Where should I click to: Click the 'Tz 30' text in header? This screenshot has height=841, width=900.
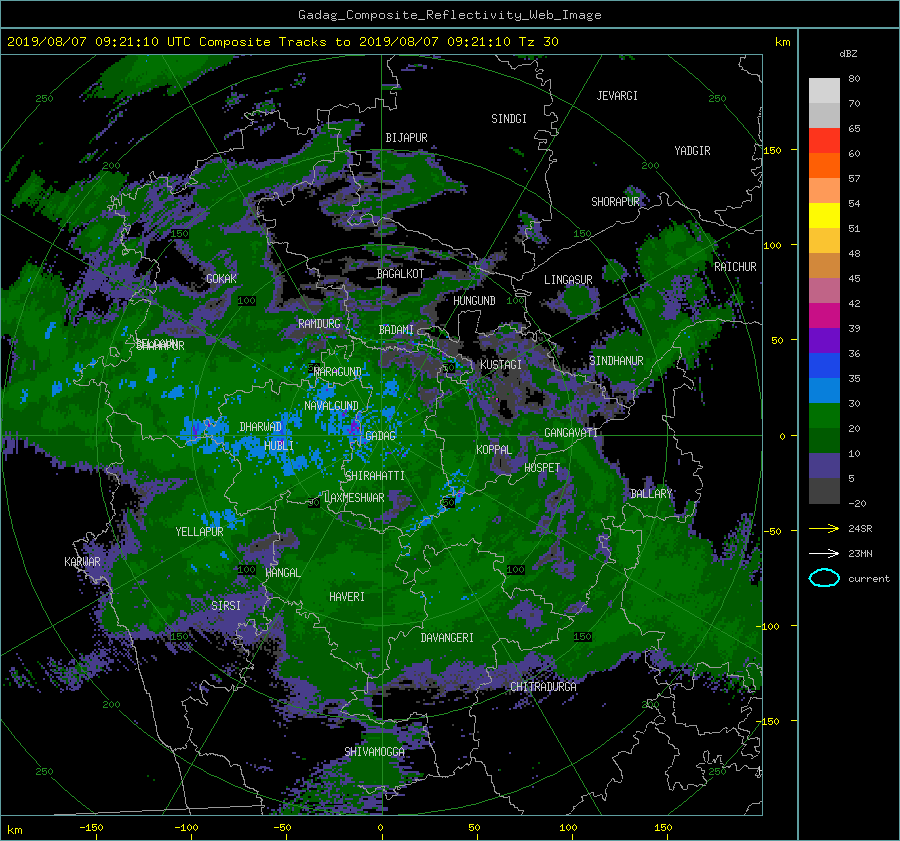tap(538, 42)
